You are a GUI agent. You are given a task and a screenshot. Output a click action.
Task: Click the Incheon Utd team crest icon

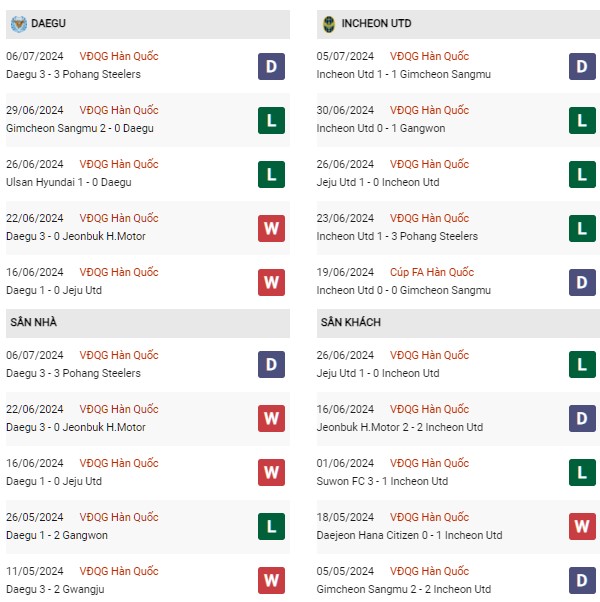coord(329,24)
